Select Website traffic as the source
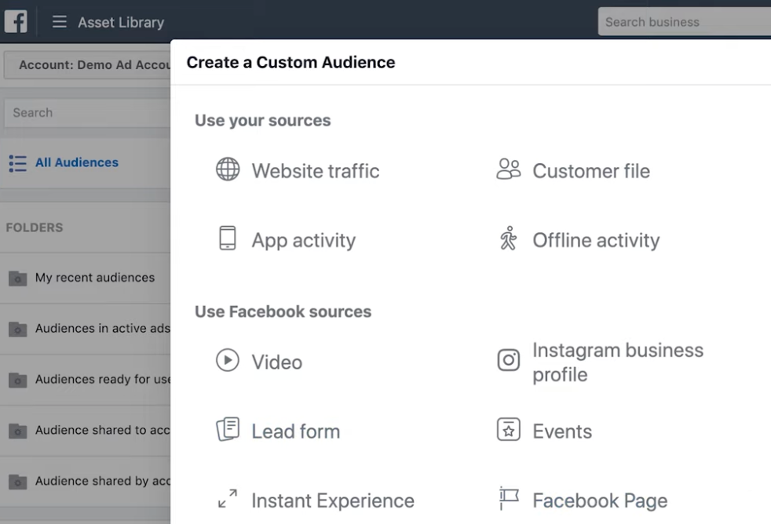Viewport: 772px width, 524px height. (316, 171)
